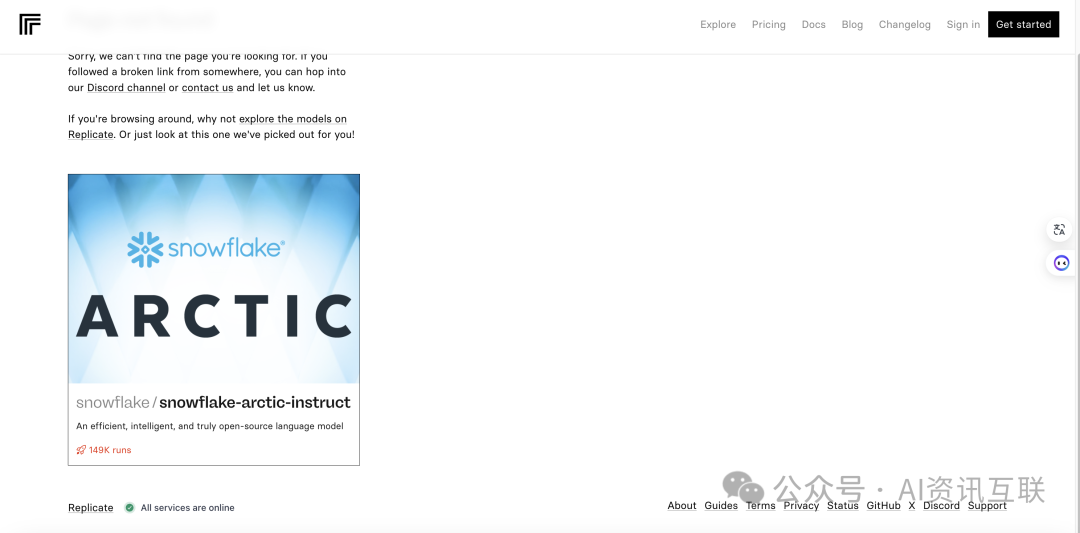Go to Docs in the header

click(813, 25)
